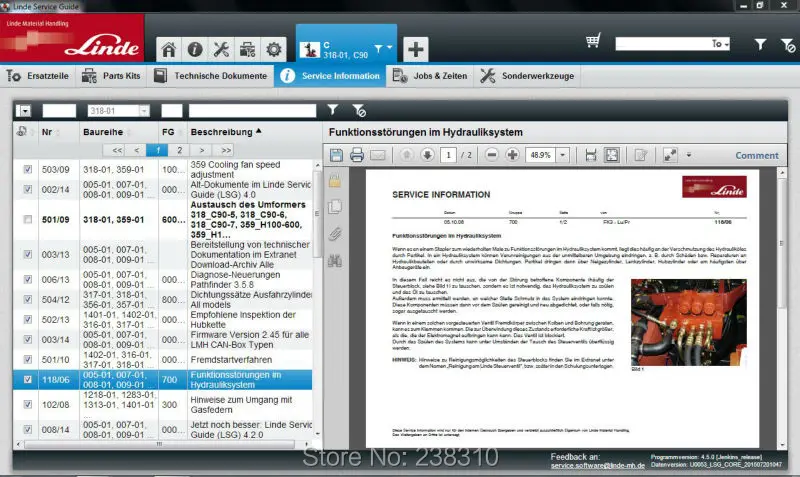
Task: Zoom out of the PDF
Action: click(491, 155)
